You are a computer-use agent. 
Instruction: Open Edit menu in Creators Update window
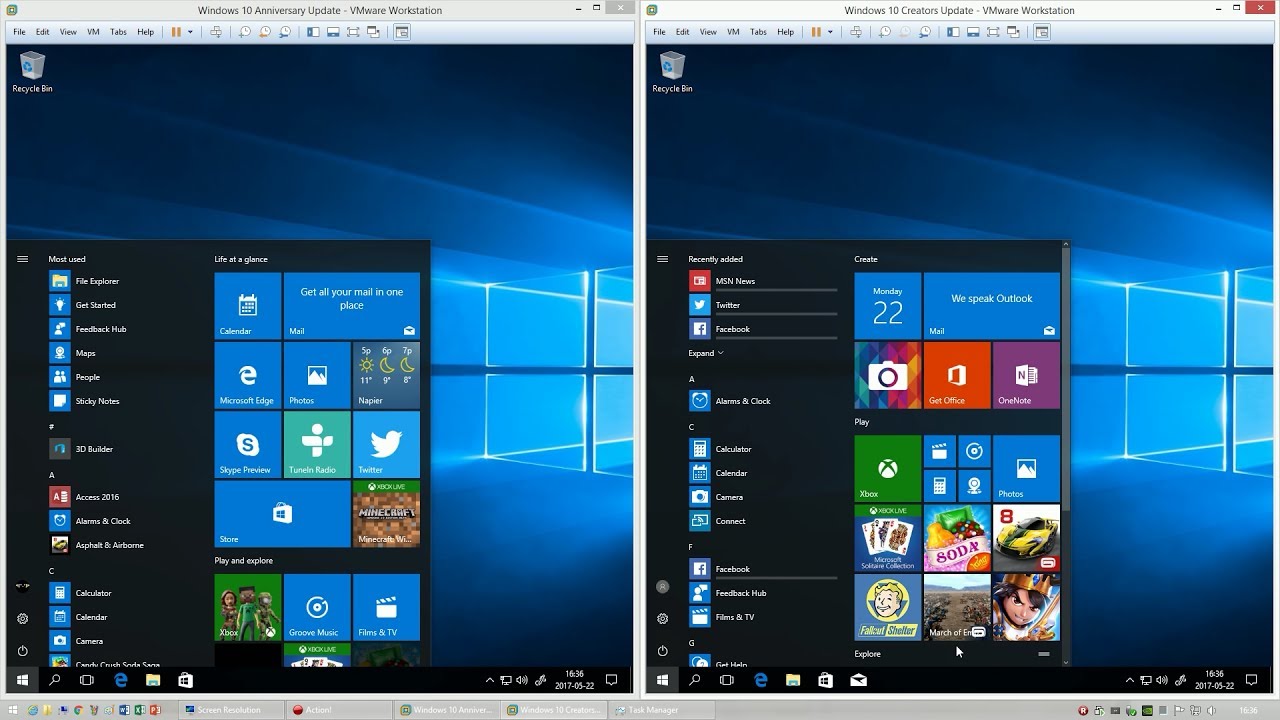(x=682, y=32)
